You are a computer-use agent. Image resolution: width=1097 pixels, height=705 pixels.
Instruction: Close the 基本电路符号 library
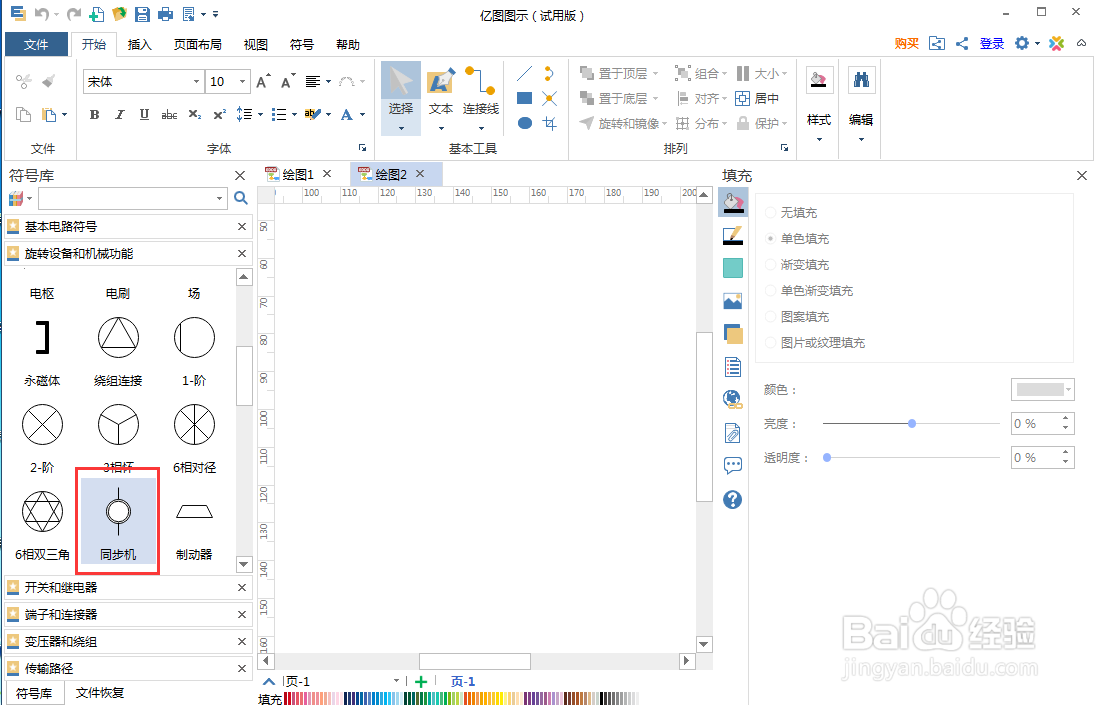(x=242, y=227)
